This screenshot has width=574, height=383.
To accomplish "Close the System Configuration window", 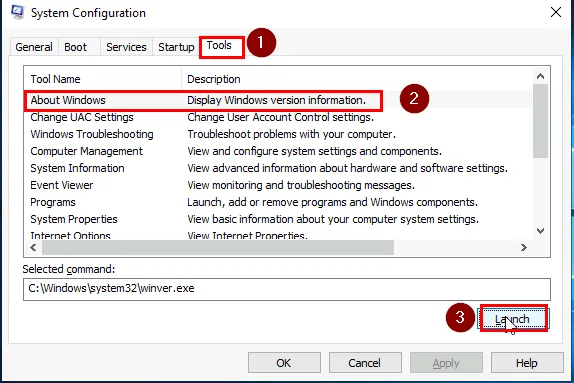I will [x=556, y=12].
